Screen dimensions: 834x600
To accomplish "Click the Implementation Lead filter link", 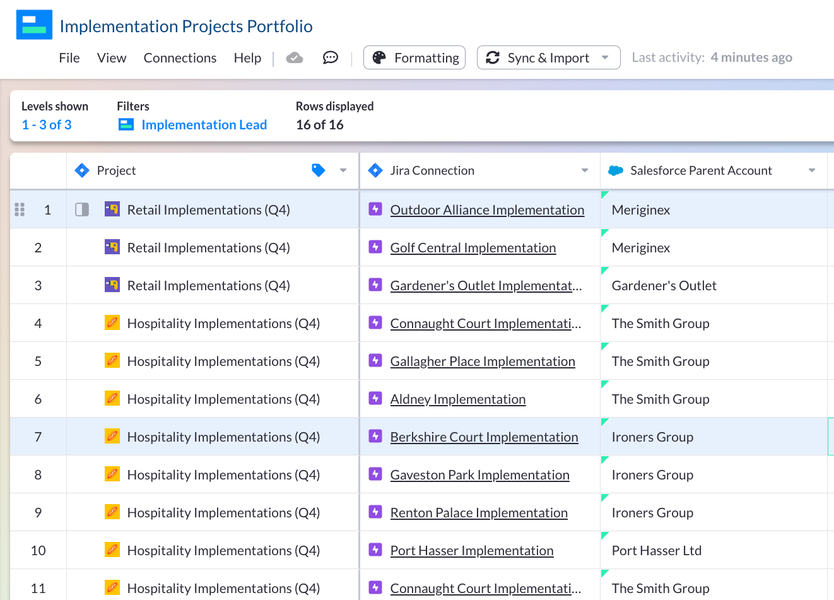I will pos(204,124).
